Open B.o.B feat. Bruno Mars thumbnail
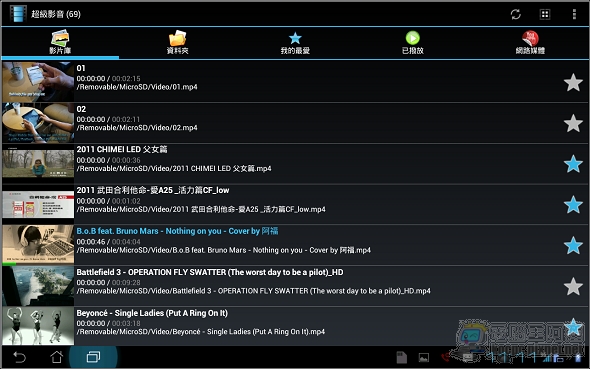590x369 pixels. [x=38, y=244]
